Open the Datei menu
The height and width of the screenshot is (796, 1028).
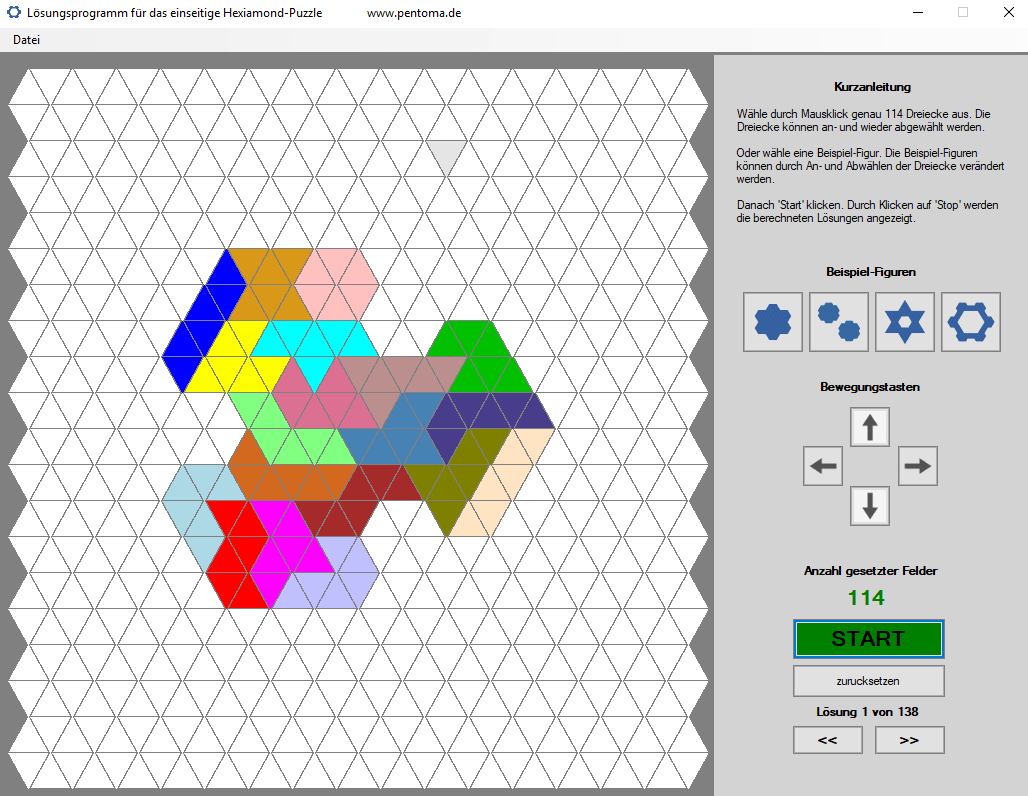point(26,40)
